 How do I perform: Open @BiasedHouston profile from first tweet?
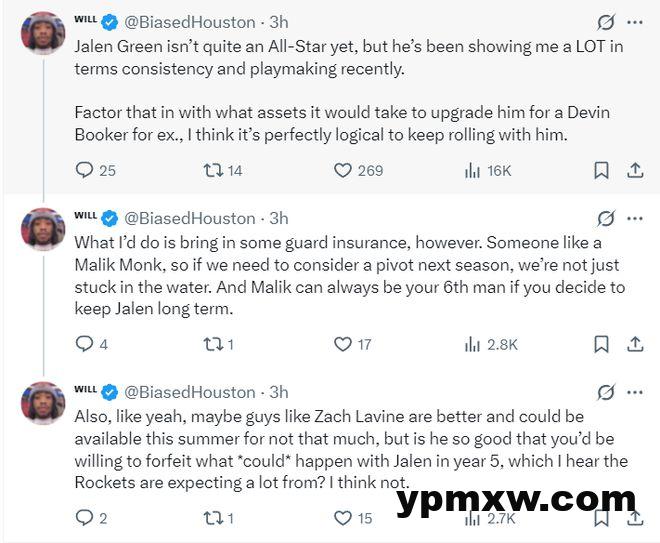pos(189,22)
